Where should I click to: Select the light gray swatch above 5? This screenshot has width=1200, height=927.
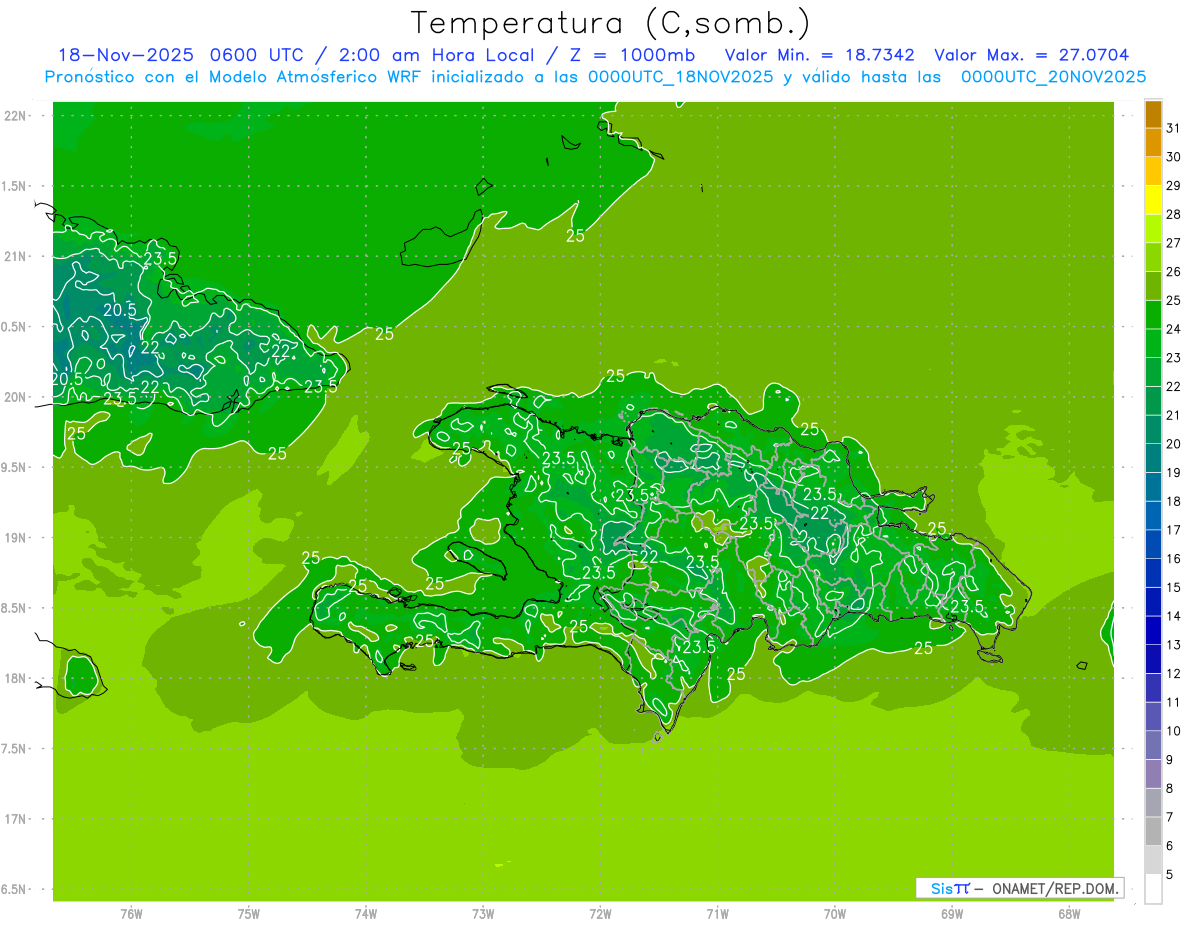[x=1153, y=859]
